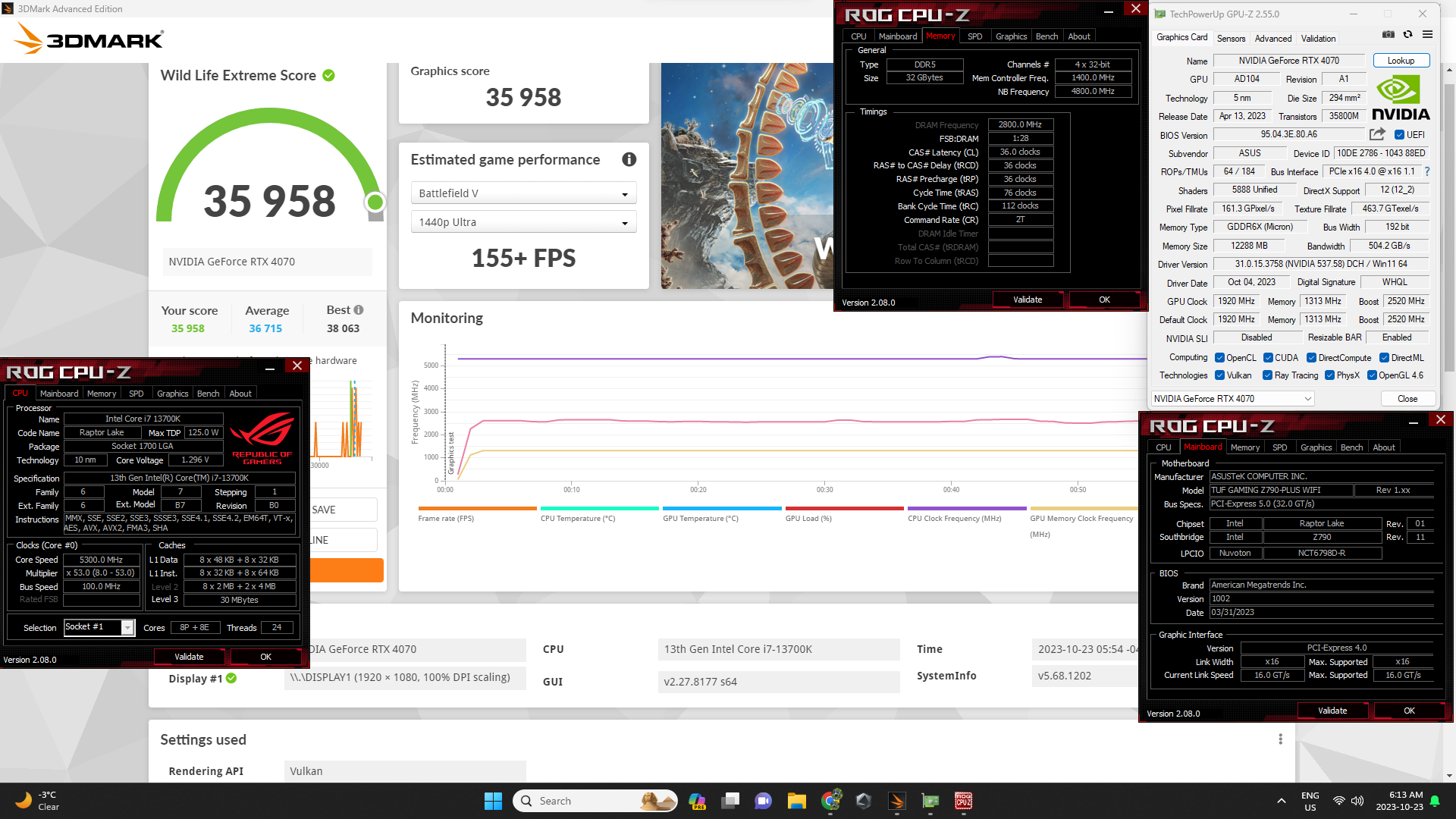Image resolution: width=1456 pixels, height=819 pixels.
Task: Toggle the DirectML checkbox
Action: click(1384, 358)
